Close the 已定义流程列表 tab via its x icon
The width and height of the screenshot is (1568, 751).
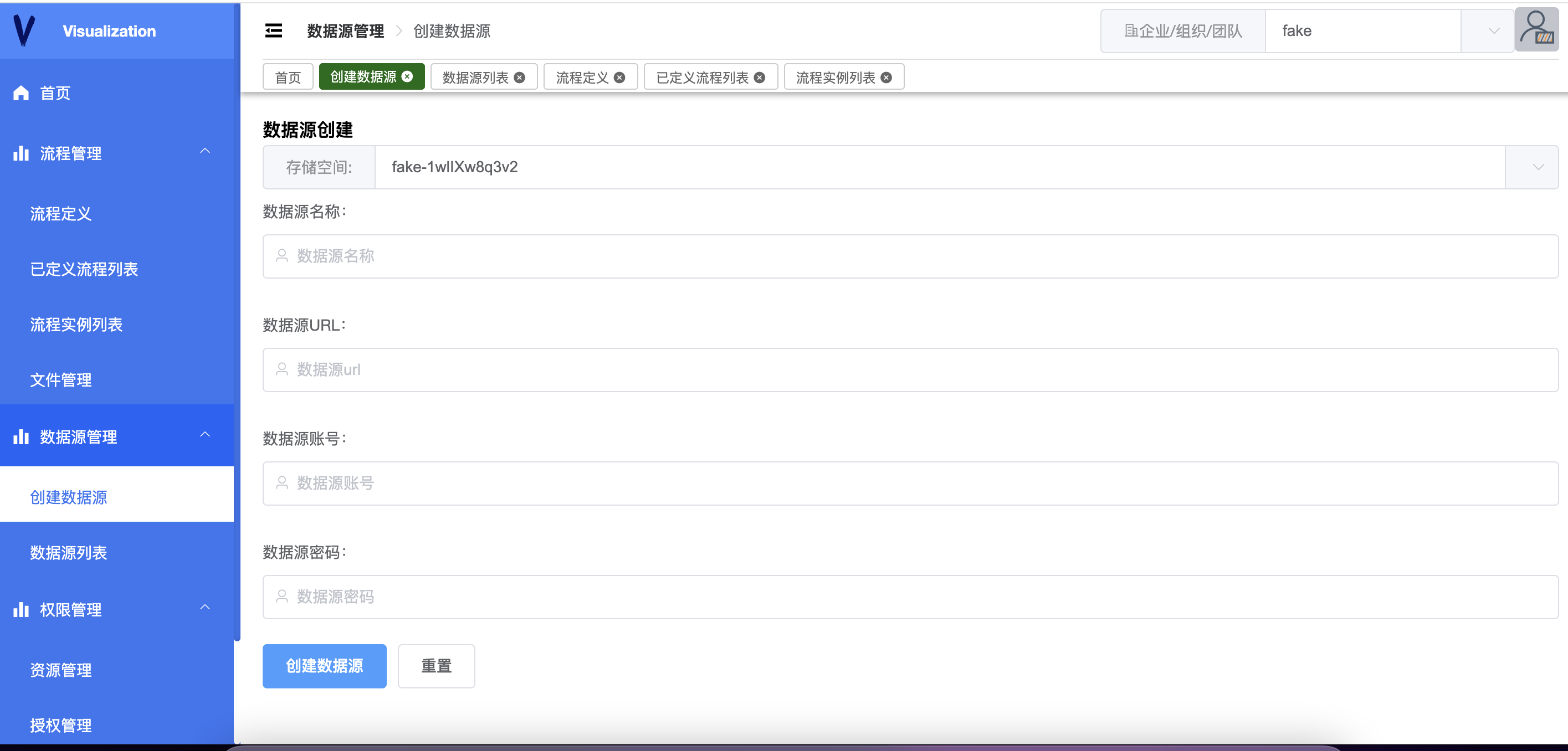(x=759, y=78)
